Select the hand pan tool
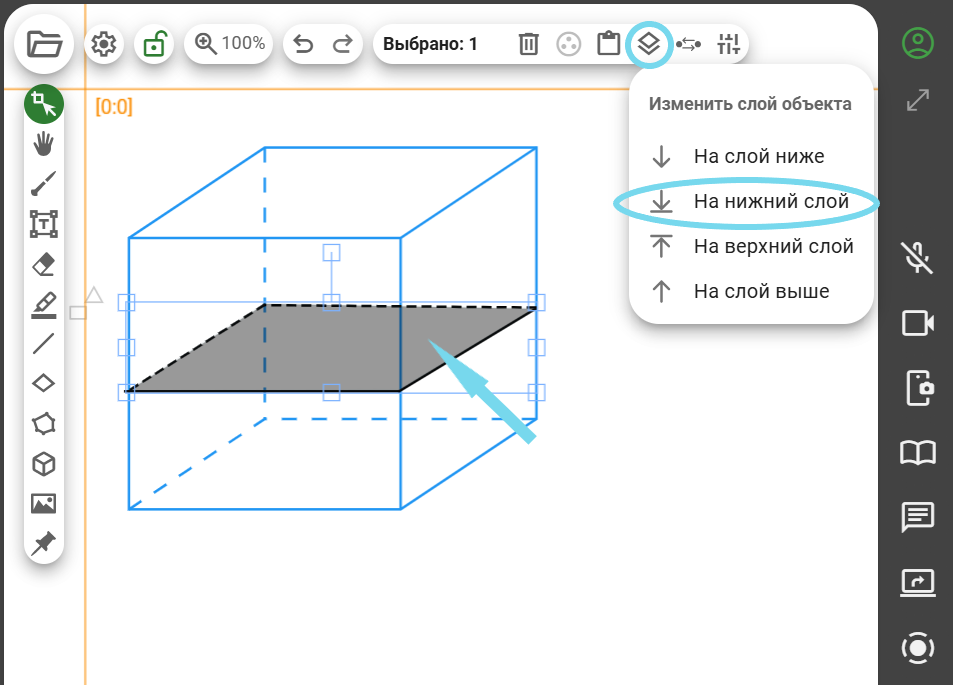Image resolution: width=955 pixels, height=685 pixels. (x=43, y=144)
